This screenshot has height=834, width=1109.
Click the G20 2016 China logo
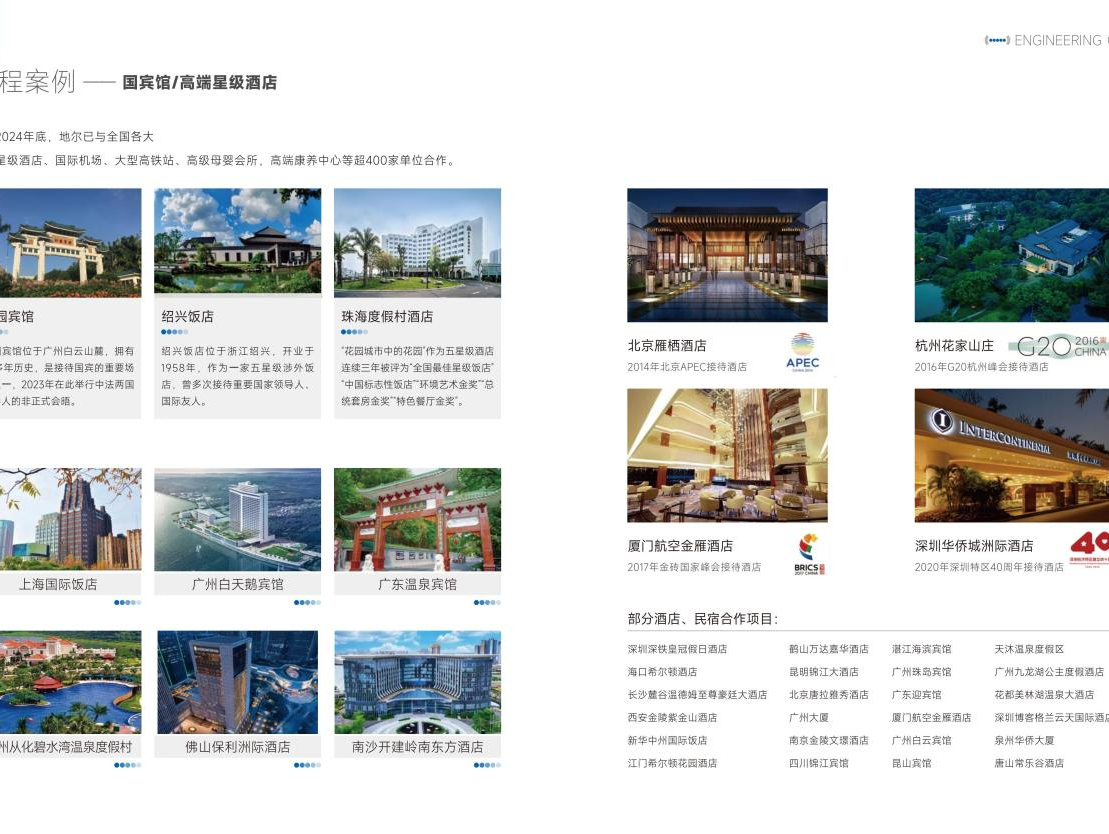(x=1058, y=346)
